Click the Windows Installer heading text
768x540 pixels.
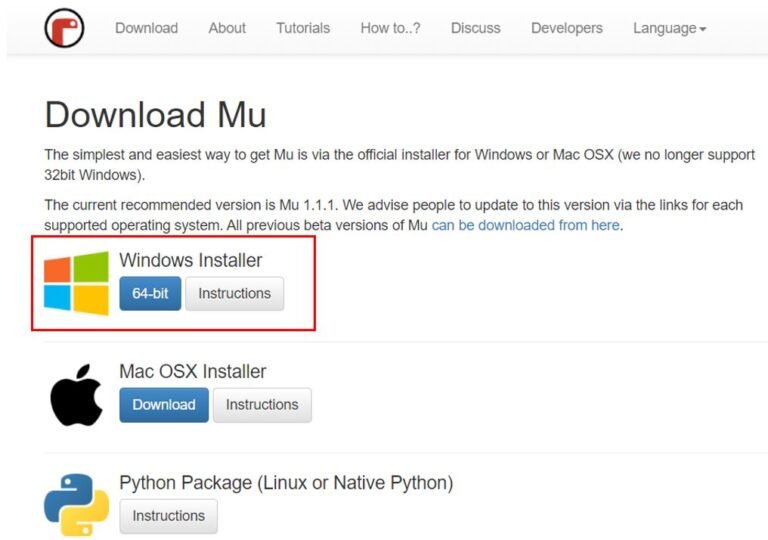[x=190, y=260]
